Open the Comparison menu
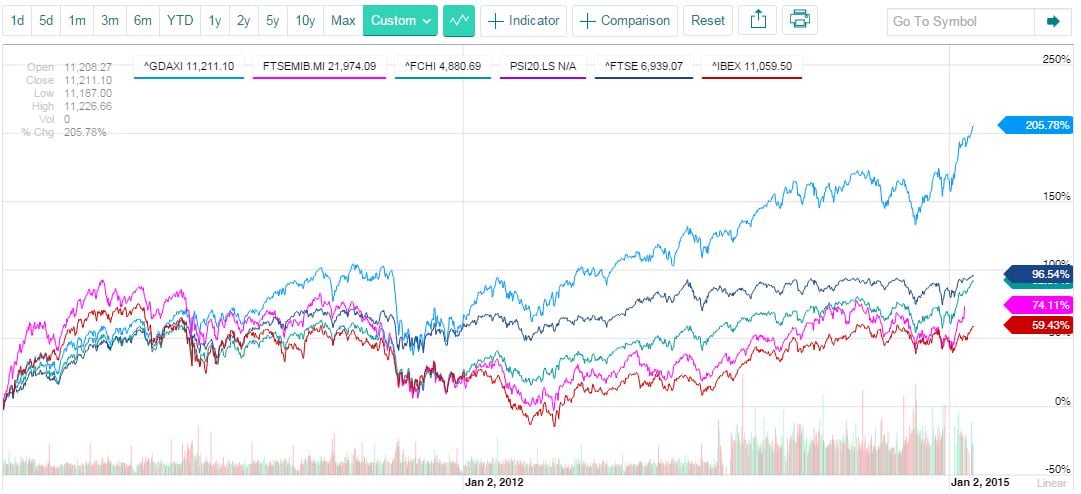The height and width of the screenshot is (494, 1081). coord(625,20)
